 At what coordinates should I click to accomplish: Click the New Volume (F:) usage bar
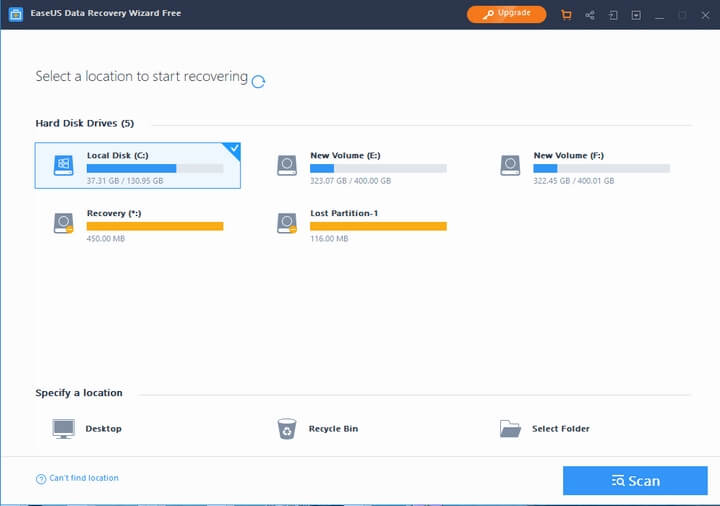[x=602, y=169]
